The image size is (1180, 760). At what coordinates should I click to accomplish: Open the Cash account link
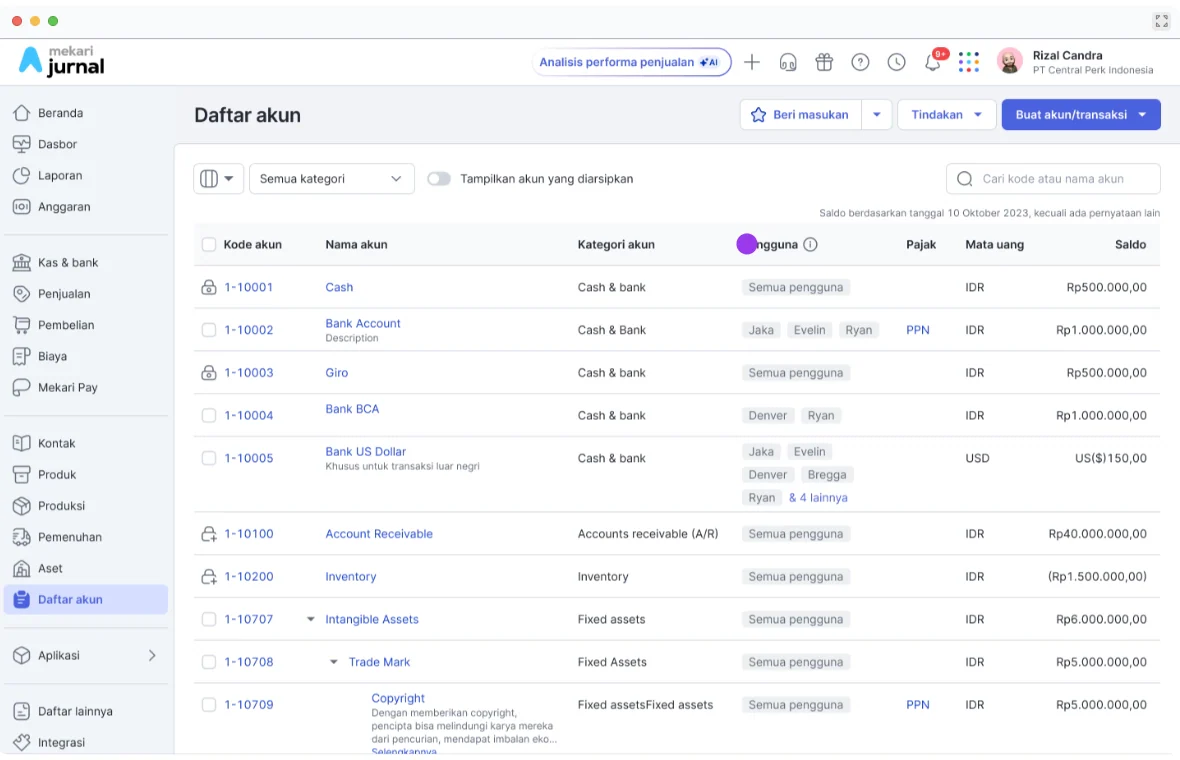point(339,287)
